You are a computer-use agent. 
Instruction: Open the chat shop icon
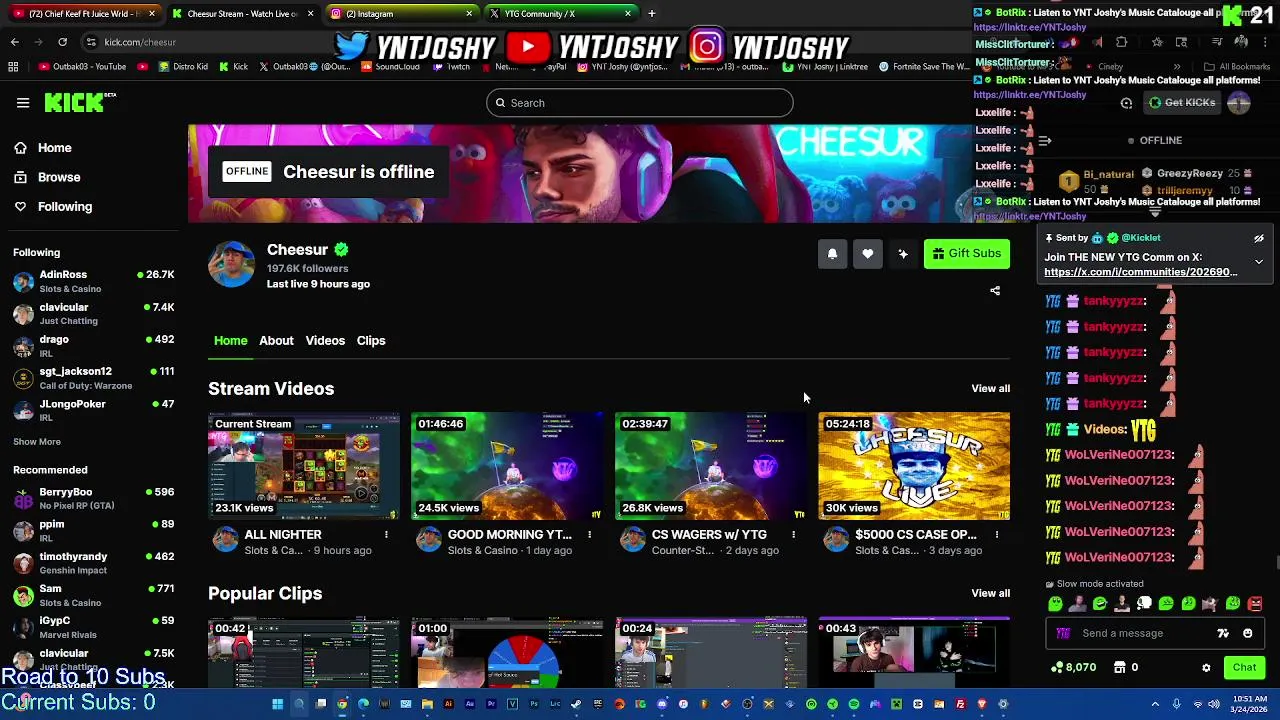(x=1120, y=668)
